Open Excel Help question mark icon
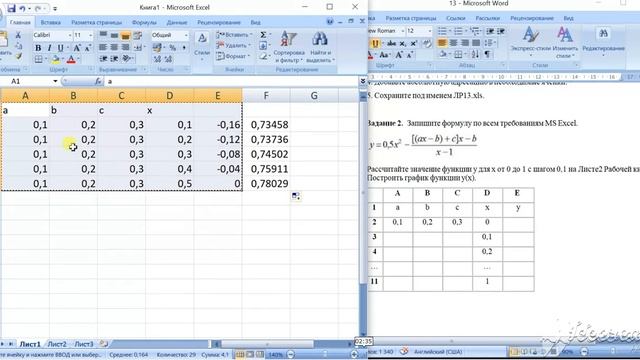Screen dimensions: 640x360 (x=330, y=22)
